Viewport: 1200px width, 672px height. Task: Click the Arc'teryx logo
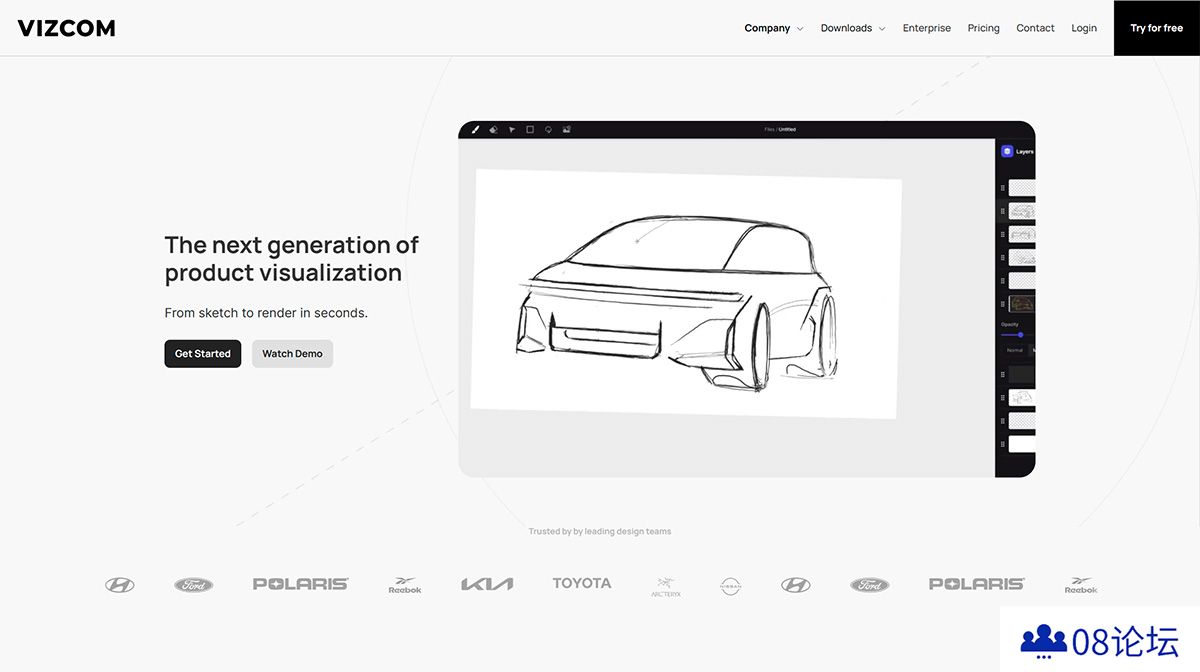pos(666,586)
